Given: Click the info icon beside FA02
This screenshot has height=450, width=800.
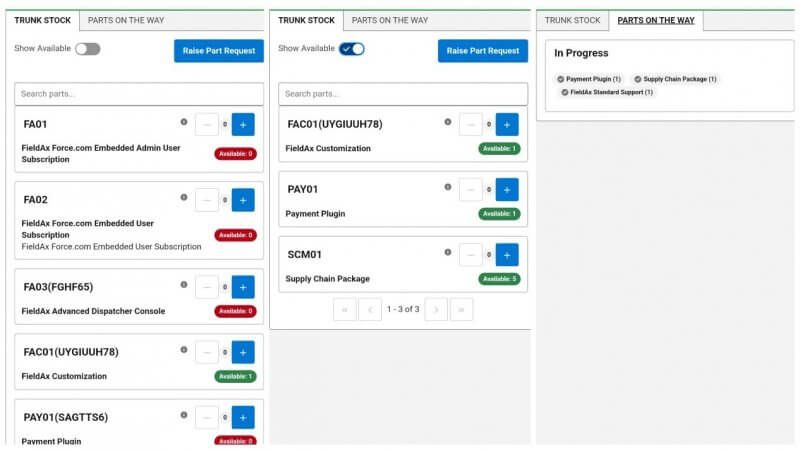Looking at the screenshot, I should point(184,197).
